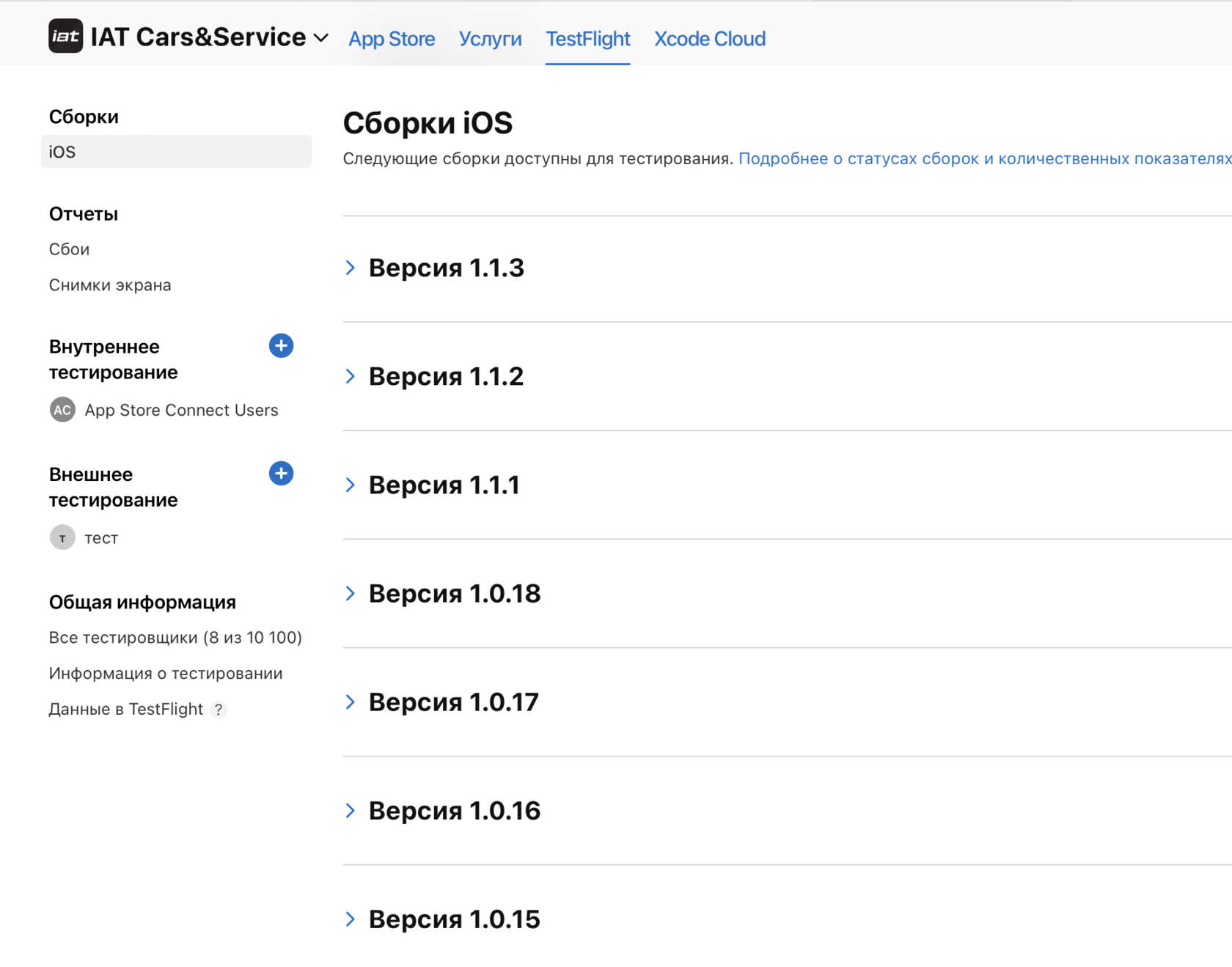This screenshot has width=1232, height=967.
Task: Expand the Версия 1.0.17 chevron
Action: 351,702
